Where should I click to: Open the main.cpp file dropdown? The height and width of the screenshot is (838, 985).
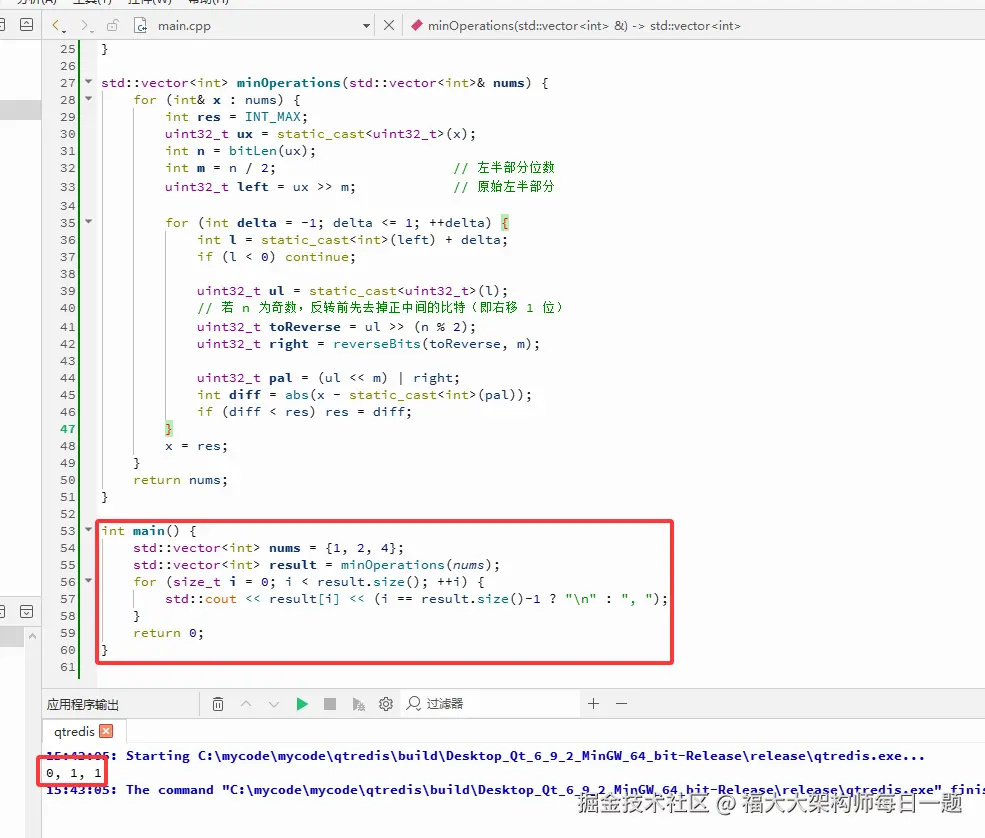click(366, 26)
